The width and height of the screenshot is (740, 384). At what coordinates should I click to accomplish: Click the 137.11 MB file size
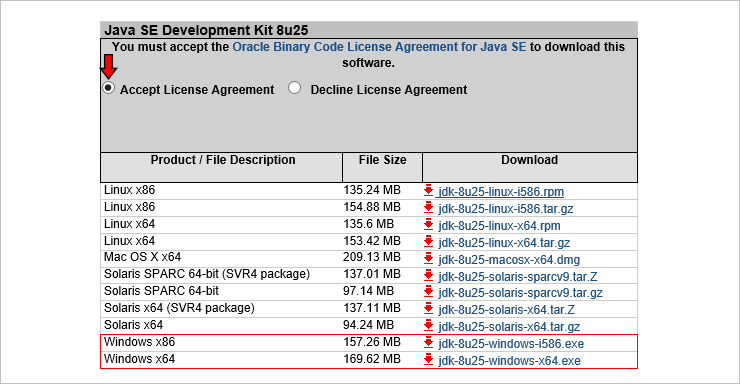(372, 308)
